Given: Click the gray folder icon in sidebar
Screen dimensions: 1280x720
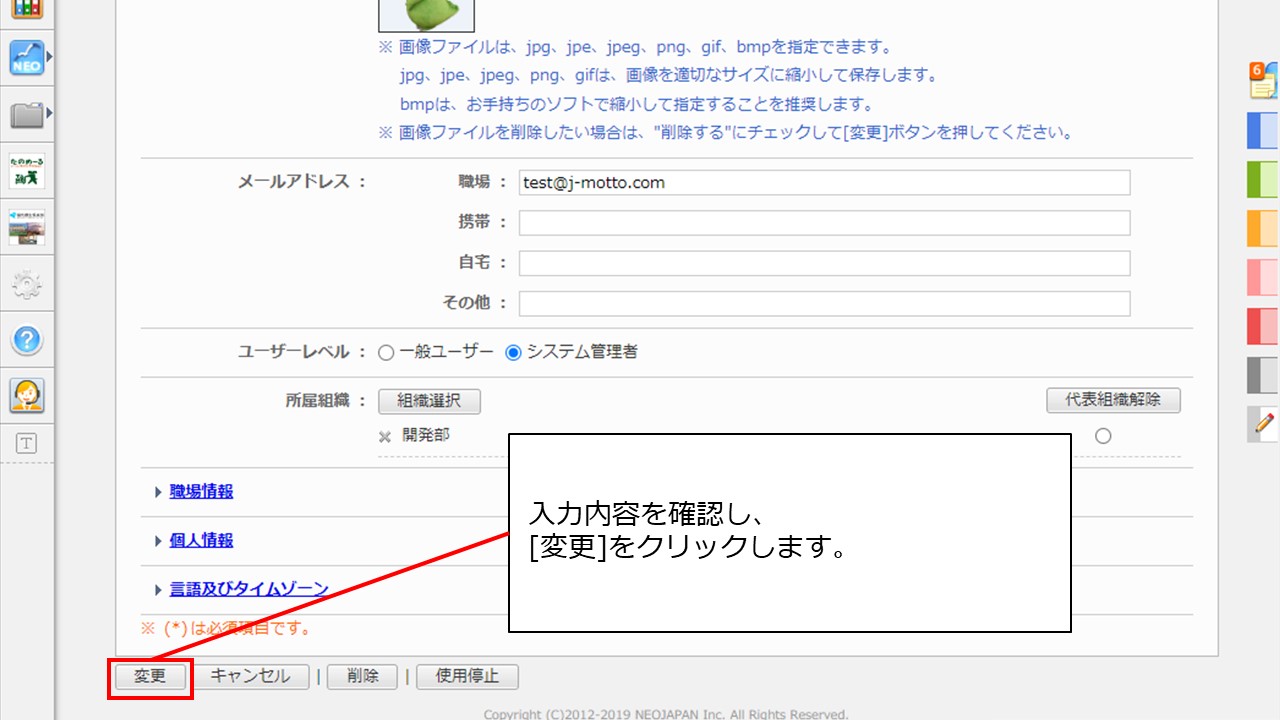Looking at the screenshot, I should 27,115.
